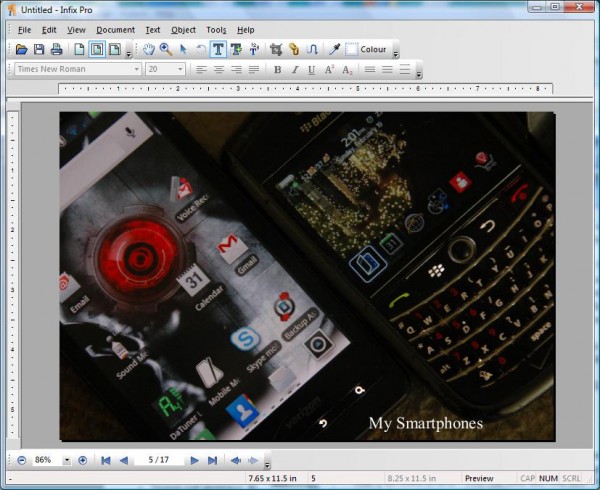
Task: Go back to previous view
Action: pyautogui.click(x=236, y=461)
